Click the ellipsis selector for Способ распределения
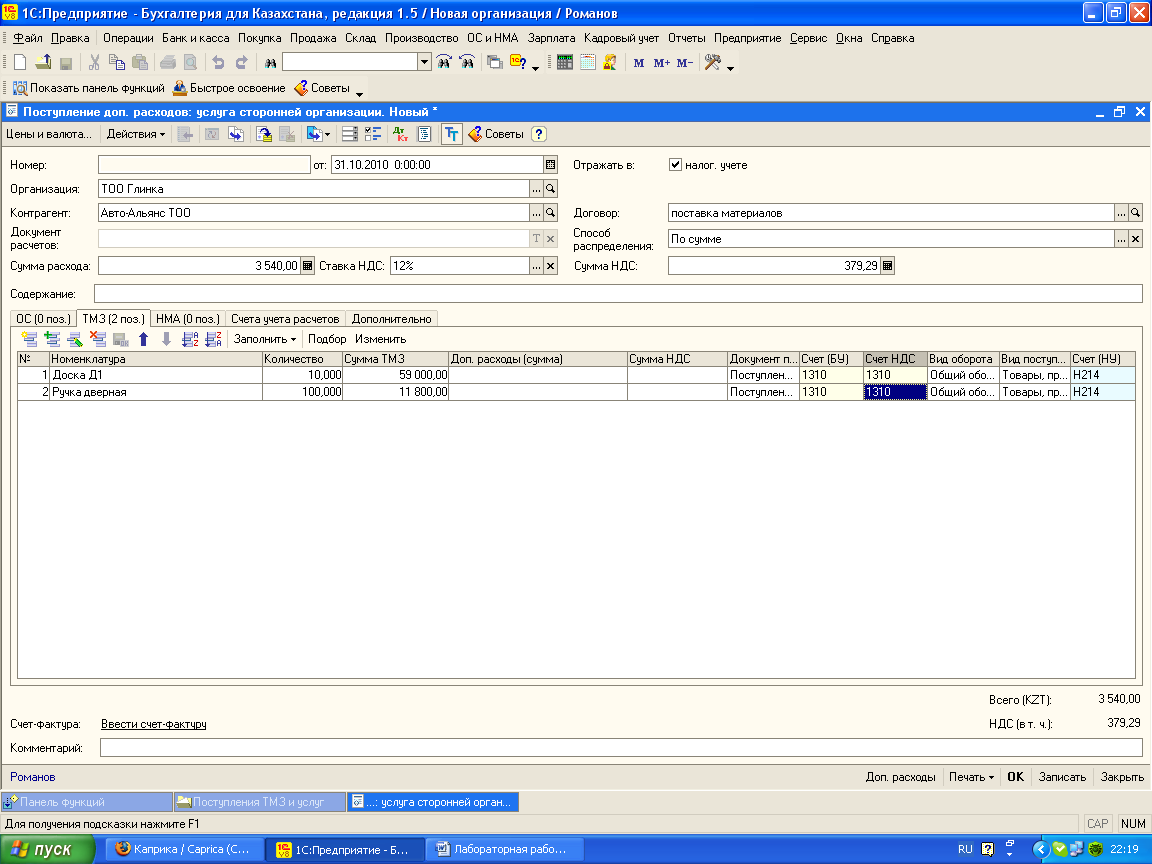This screenshot has width=1152, height=864. (1121, 239)
